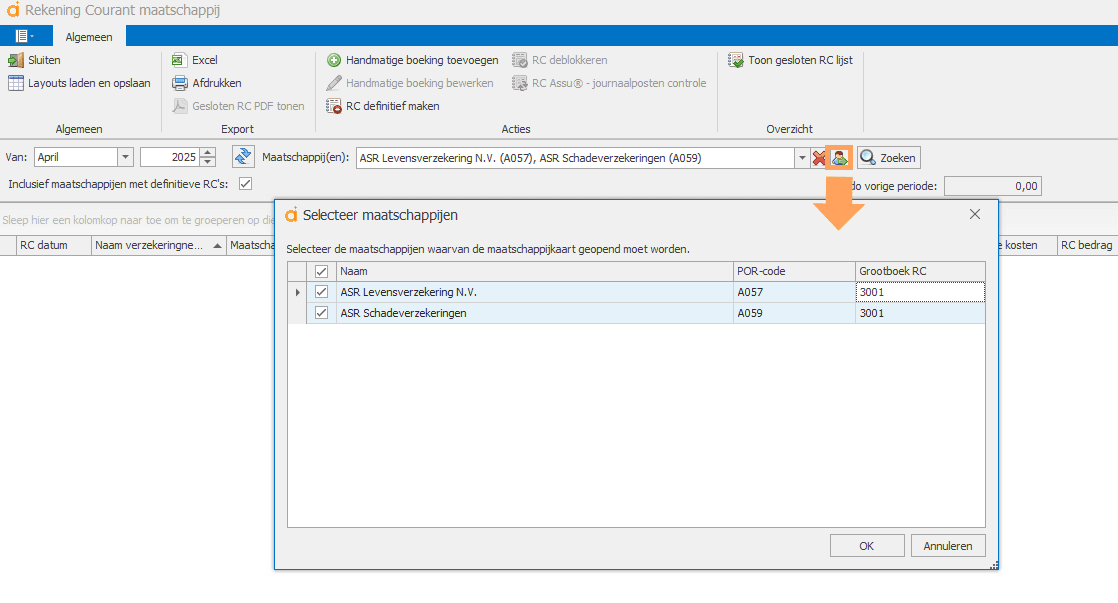Screen dimensions: 1118x603
Task: Decrease the year 2025 stepper
Action: click(x=207, y=162)
